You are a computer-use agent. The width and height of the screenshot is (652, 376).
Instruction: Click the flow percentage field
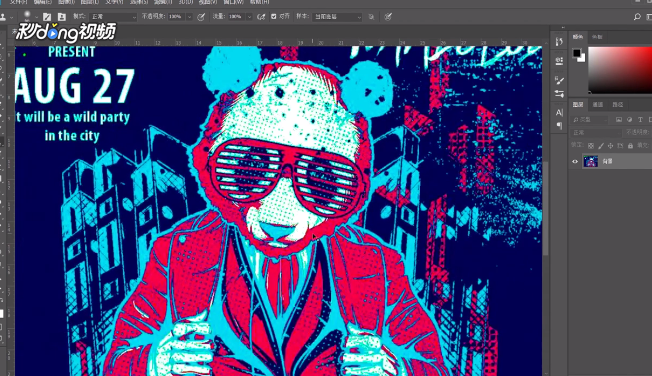click(x=236, y=17)
